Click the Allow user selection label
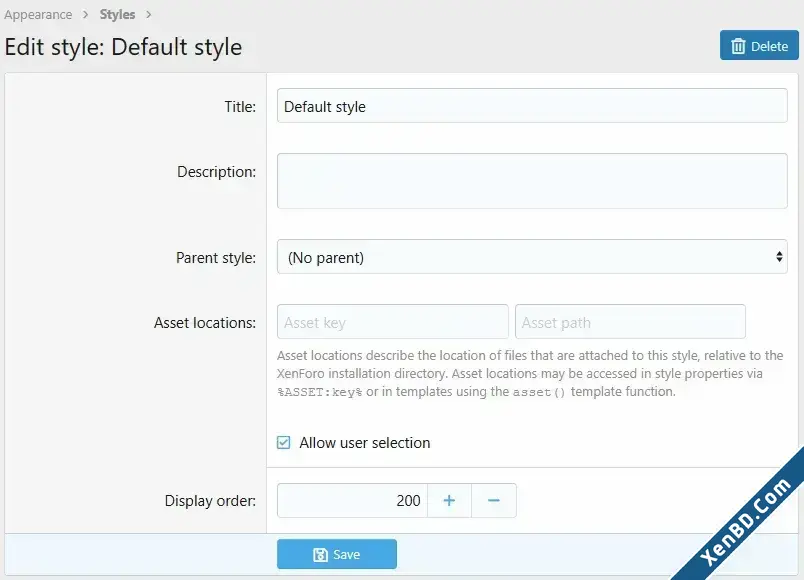Viewport: 804px width, 580px height. [365, 443]
